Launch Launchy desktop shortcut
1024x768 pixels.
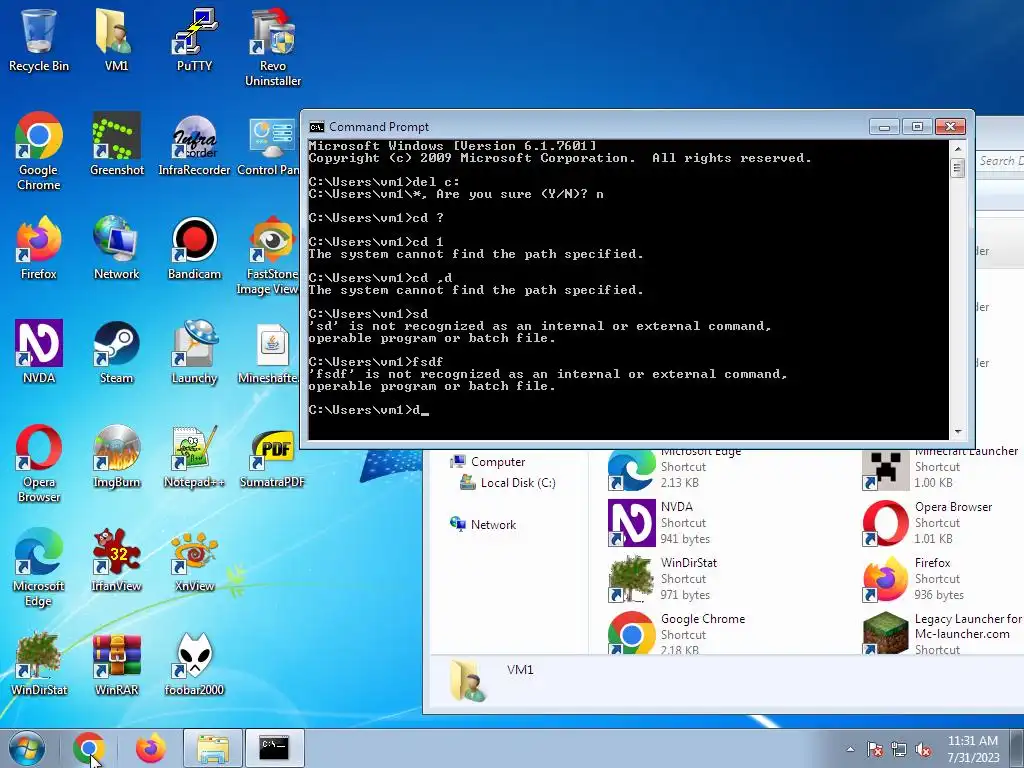pyautogui.click(x=194, y=351)
